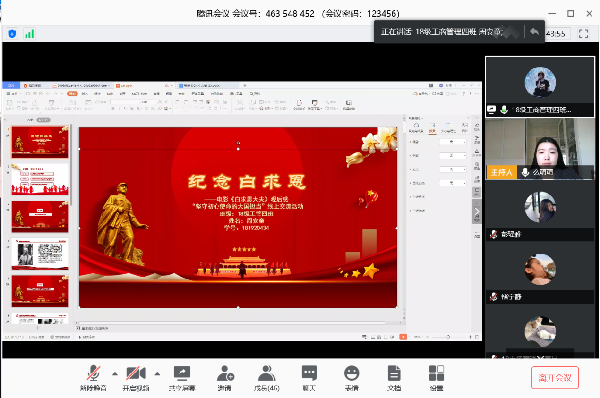Viewport: 600px width, 398px height.
Task: Open the meeting settings icon
Action: click(436, 378)
